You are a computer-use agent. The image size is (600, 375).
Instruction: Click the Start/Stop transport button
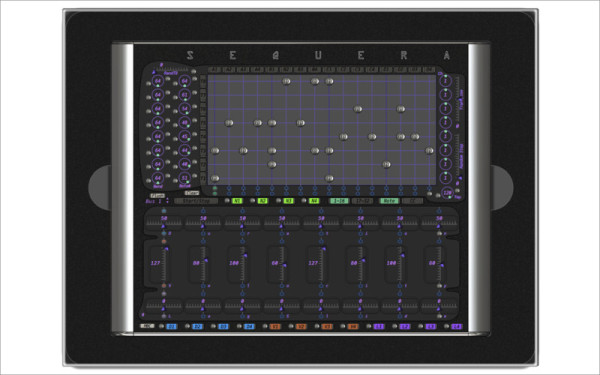tap(196, 201)
